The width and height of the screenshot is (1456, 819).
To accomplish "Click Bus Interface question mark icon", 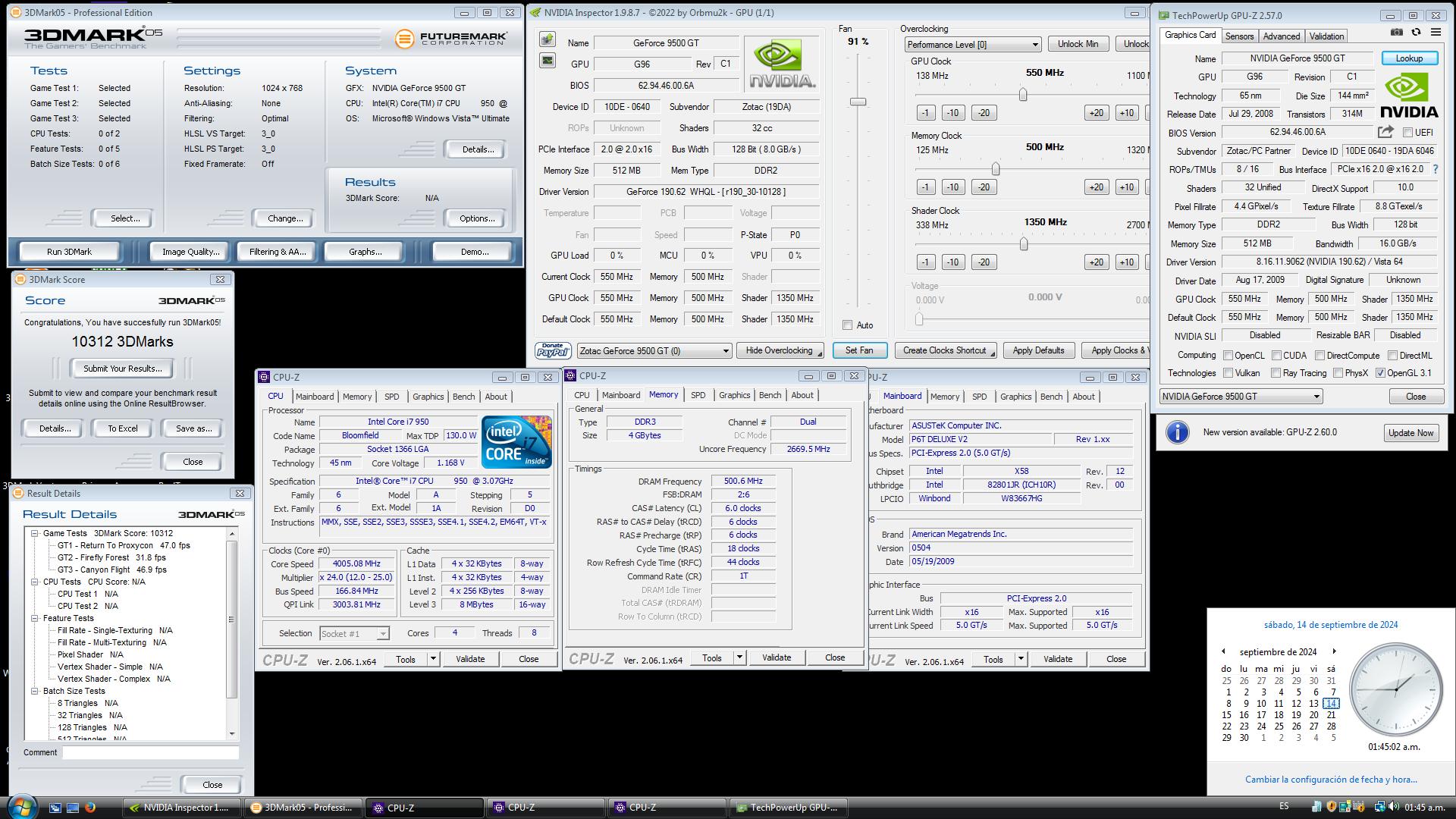I will [x=1436, y=170].
